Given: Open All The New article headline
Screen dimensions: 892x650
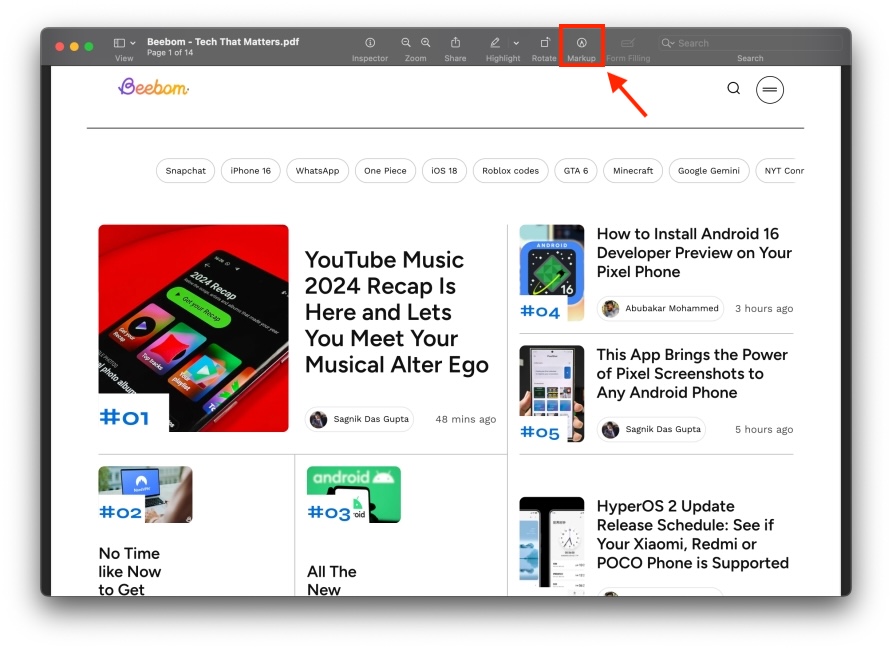Looking at the screenshot, I should 332,579.
